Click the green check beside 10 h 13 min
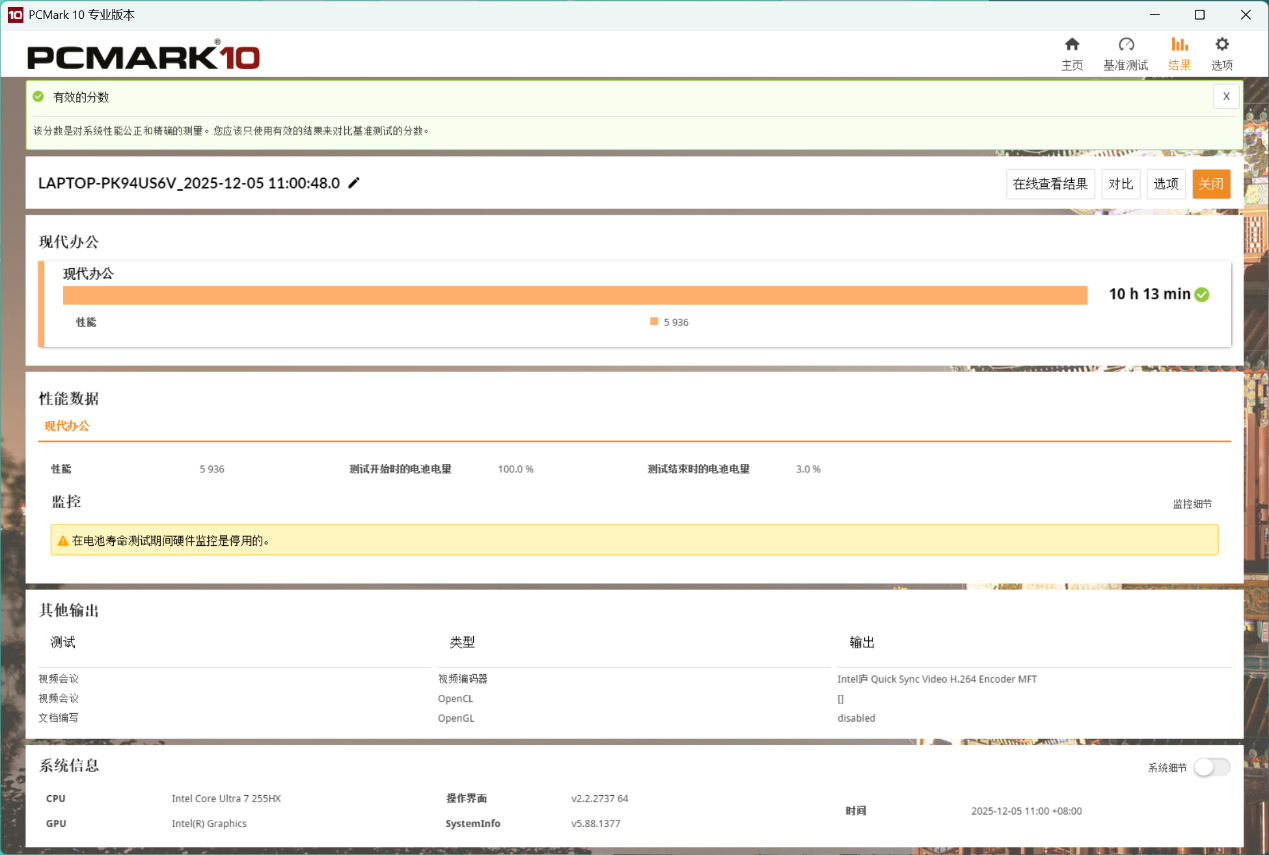Screen dimensions: 1269x855 pos(1202,294)
